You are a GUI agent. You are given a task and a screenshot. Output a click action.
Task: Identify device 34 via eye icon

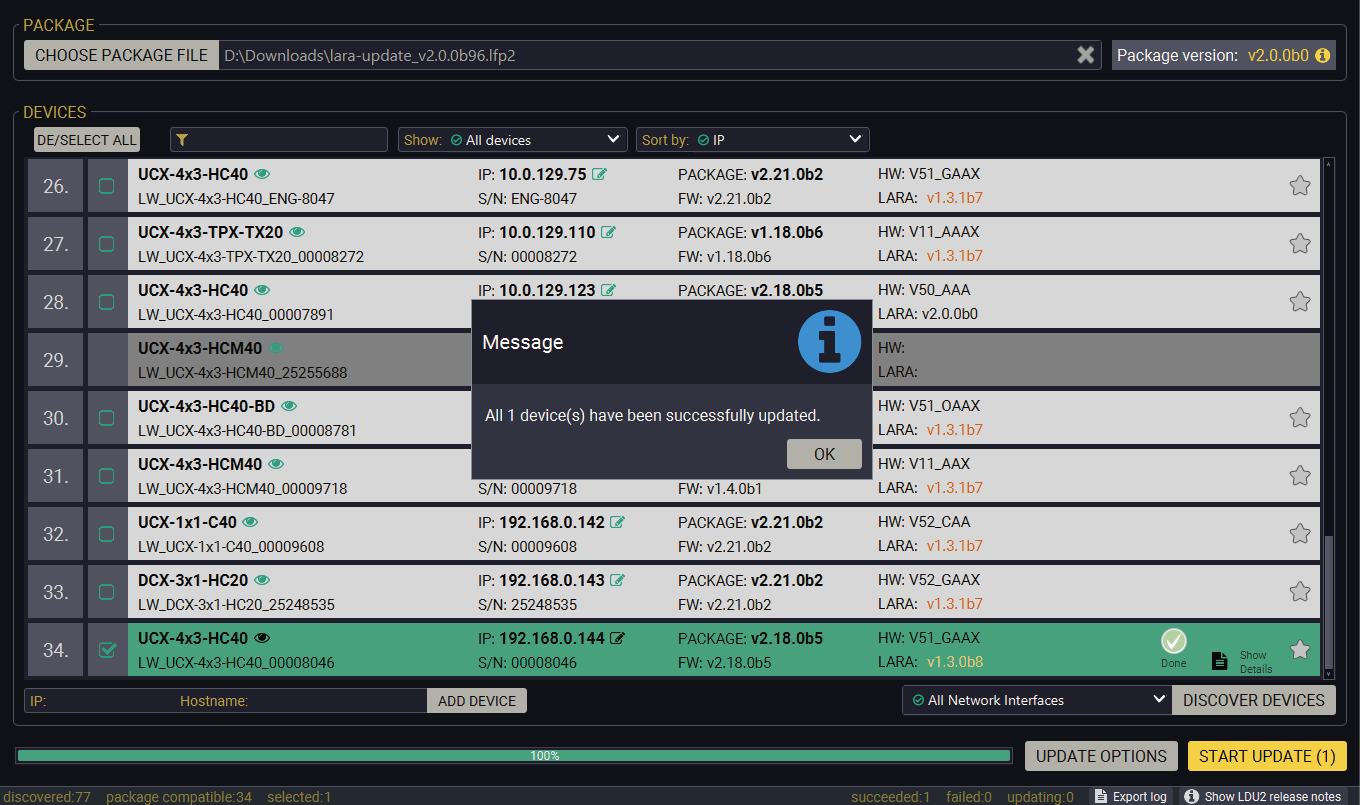click(x=262, y=638)
